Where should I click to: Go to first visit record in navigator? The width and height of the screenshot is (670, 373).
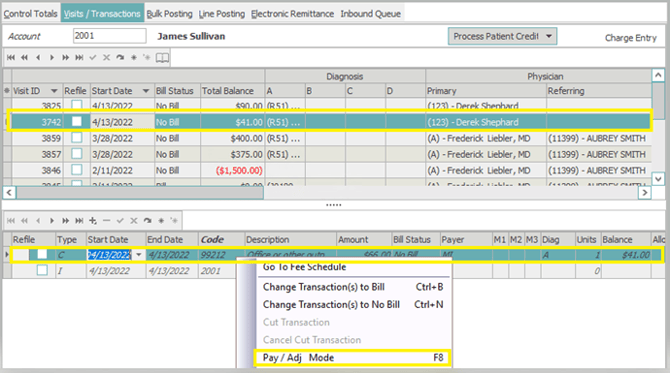pos(11,57)
